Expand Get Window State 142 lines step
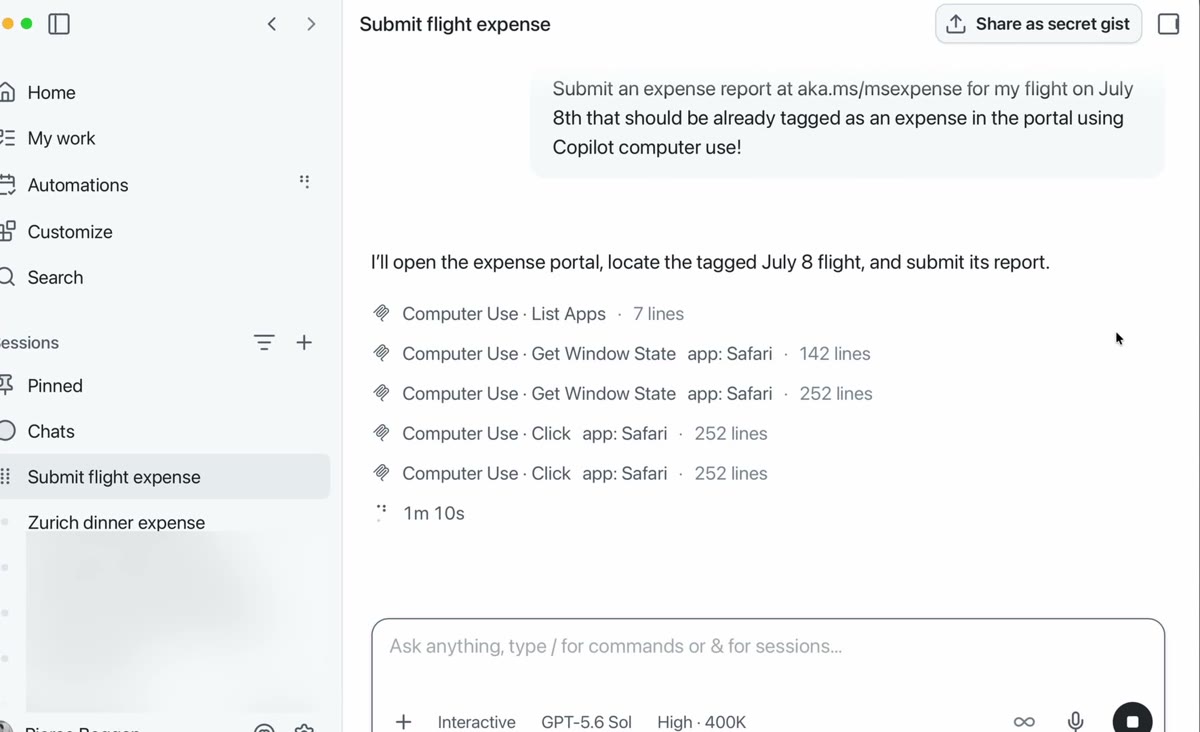The height and width of the screenshot is (732, 1200). coord(621,354)
